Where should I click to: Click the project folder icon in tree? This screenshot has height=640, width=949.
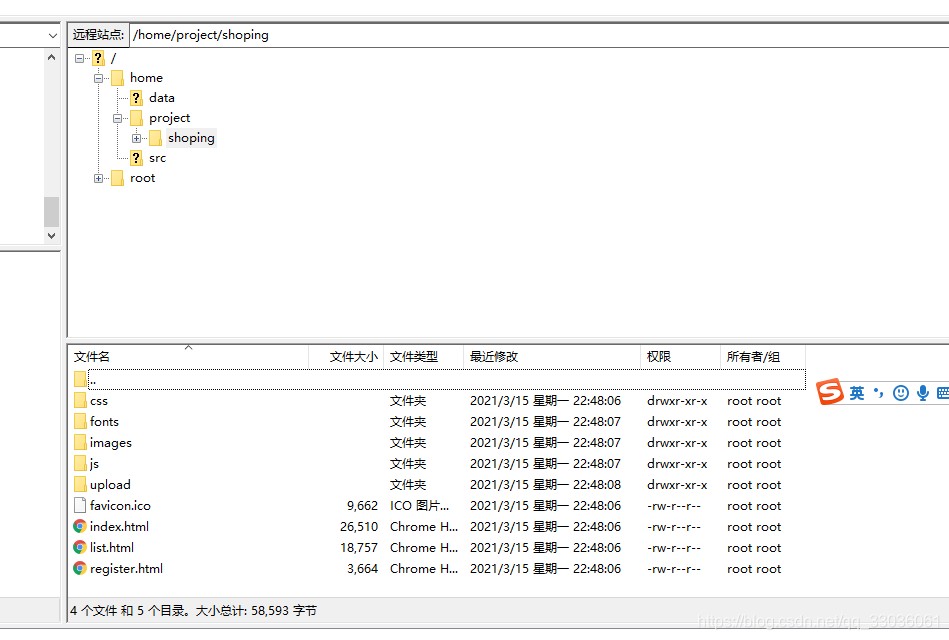point(136,117)
